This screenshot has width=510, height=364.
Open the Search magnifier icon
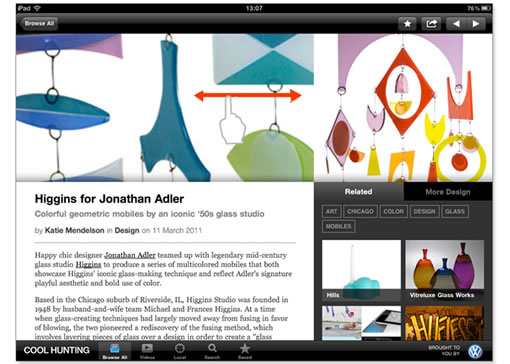click(x=212, y=351)
